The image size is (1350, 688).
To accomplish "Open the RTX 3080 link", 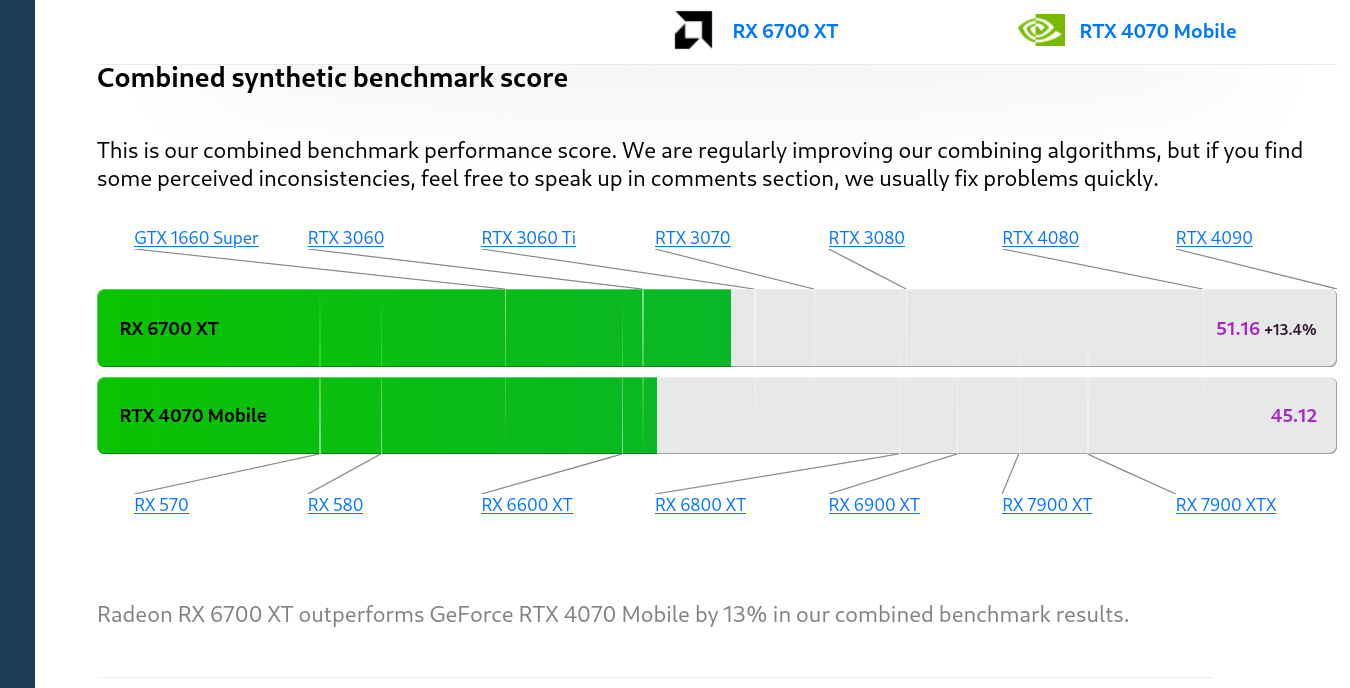I will point(866,238).
